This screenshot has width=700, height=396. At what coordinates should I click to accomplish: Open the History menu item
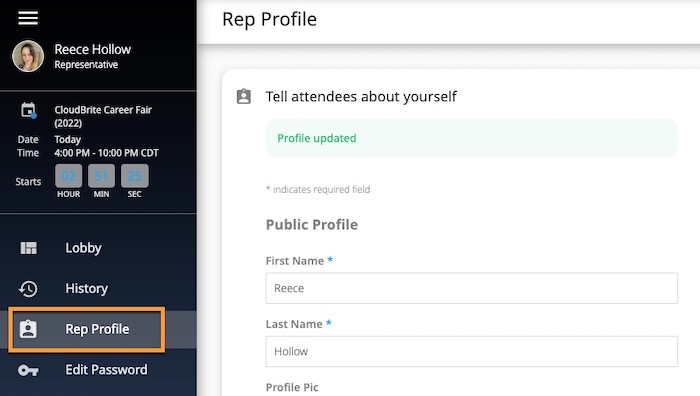tap(98, 288)
